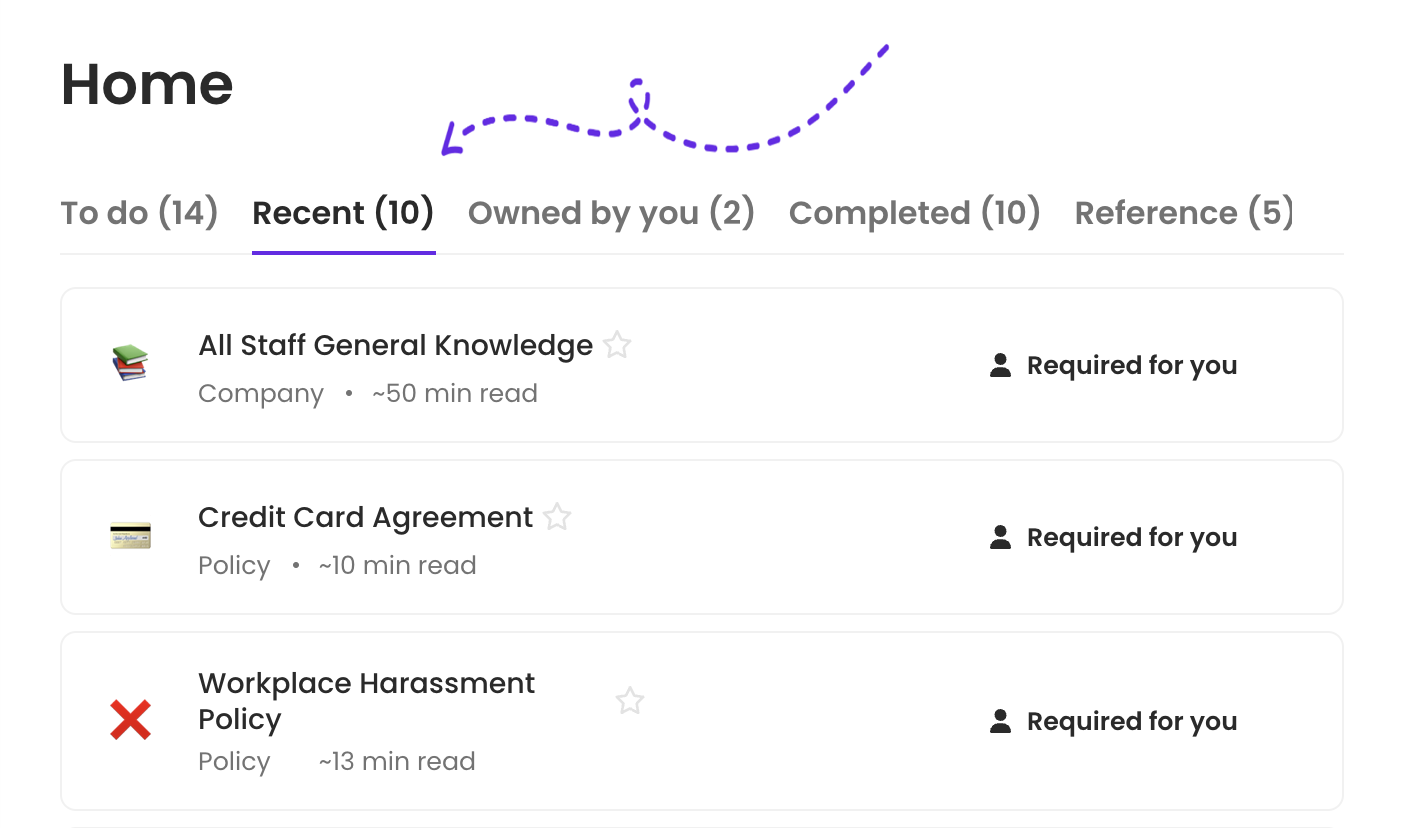The image size is (1418, 828).
Task: Click Required for you on Workplace Harassment Policy
Action: click(1131, 722)
